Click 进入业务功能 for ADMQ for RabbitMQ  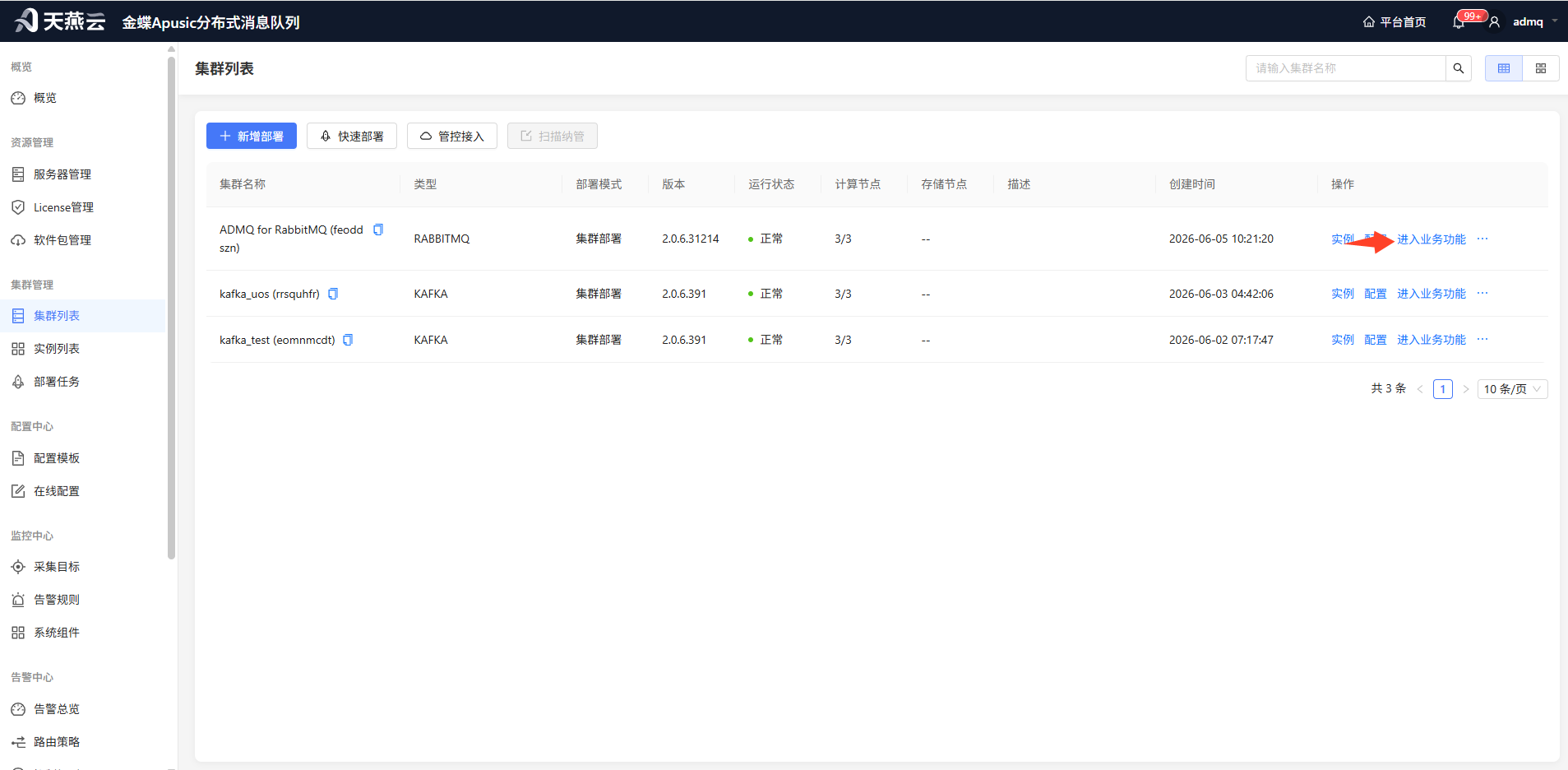point(1432,239)
